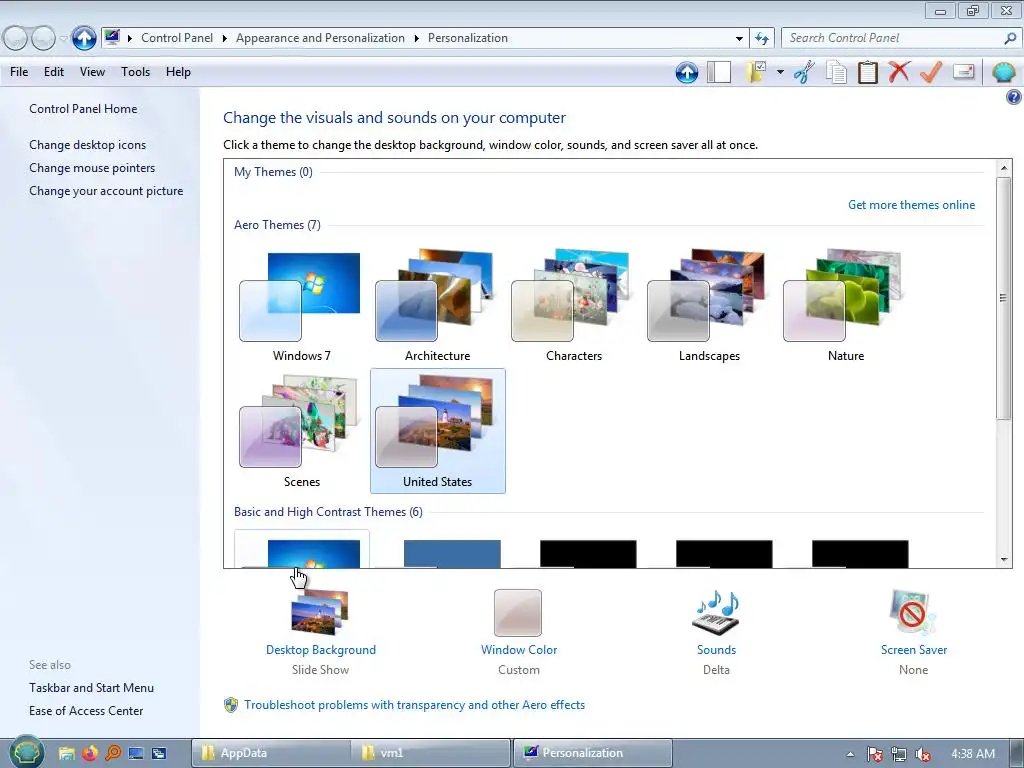1024x768 pixels.
Task: Open Change mouse pointers link
Action: [92, 168]
